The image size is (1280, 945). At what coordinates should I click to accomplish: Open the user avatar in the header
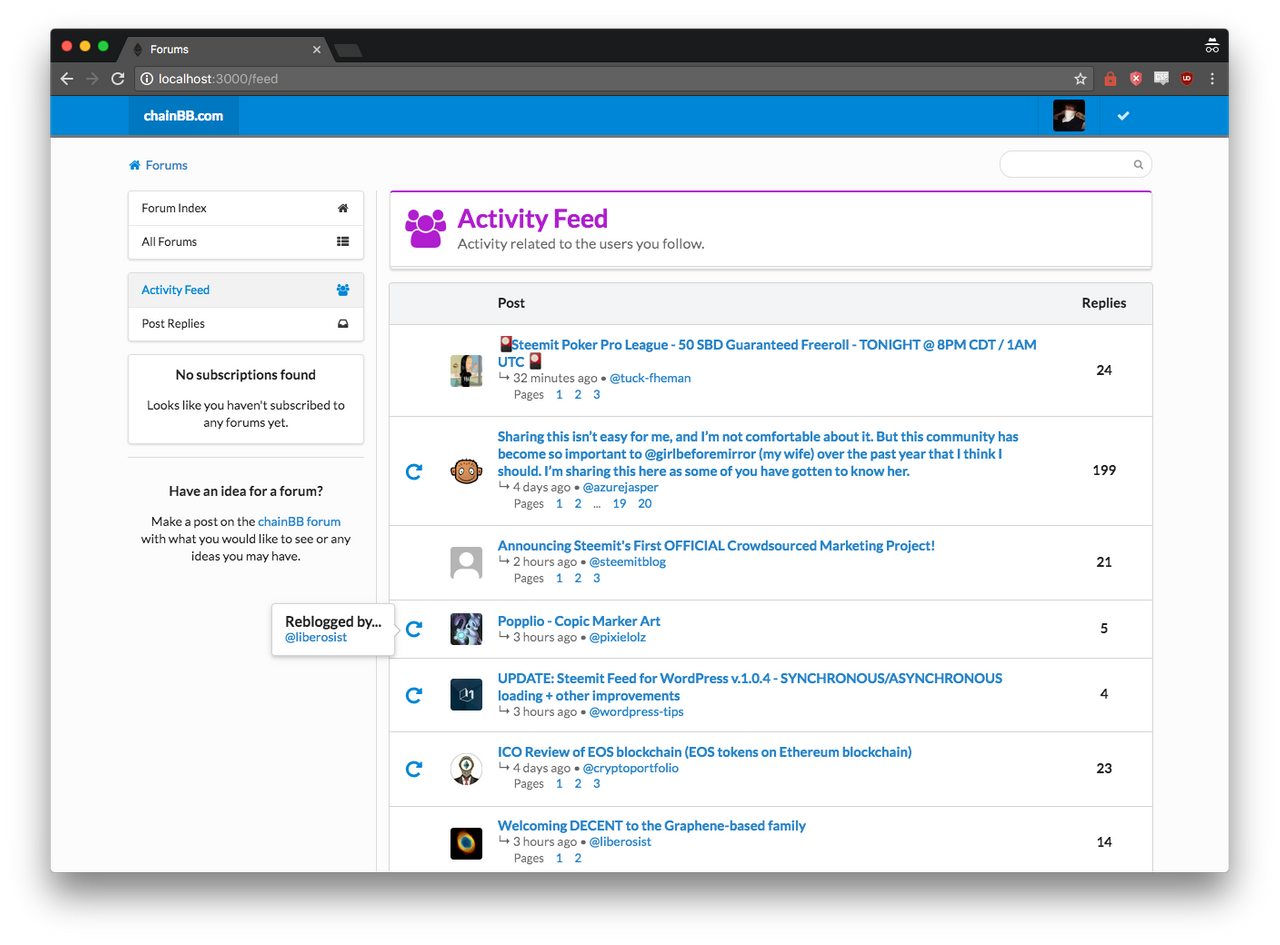click(x=1069, y=116)
